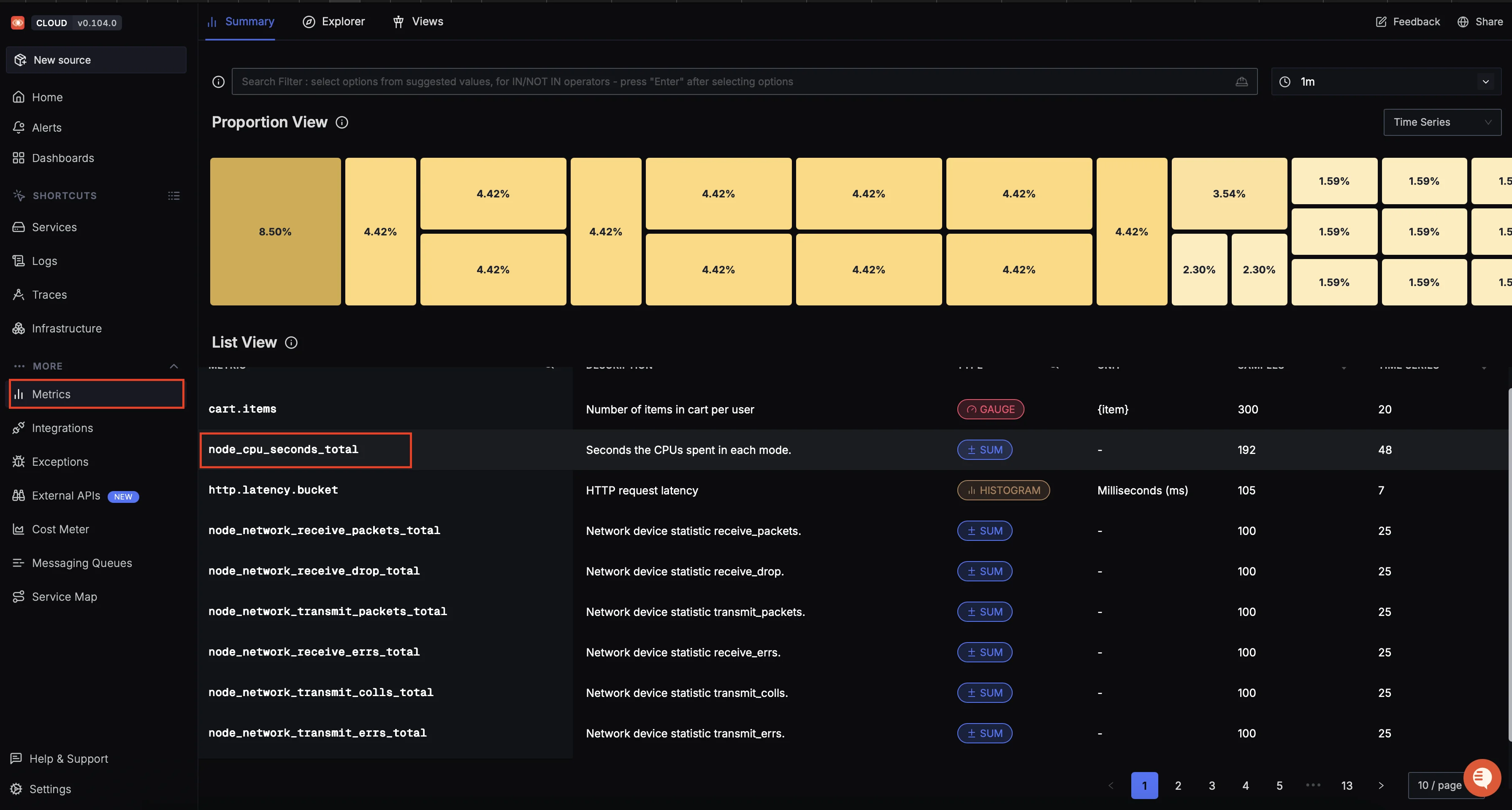Open the Service Map
Image resolution: width=1512 pixels, height=810 pixels.
pos(64,596)
